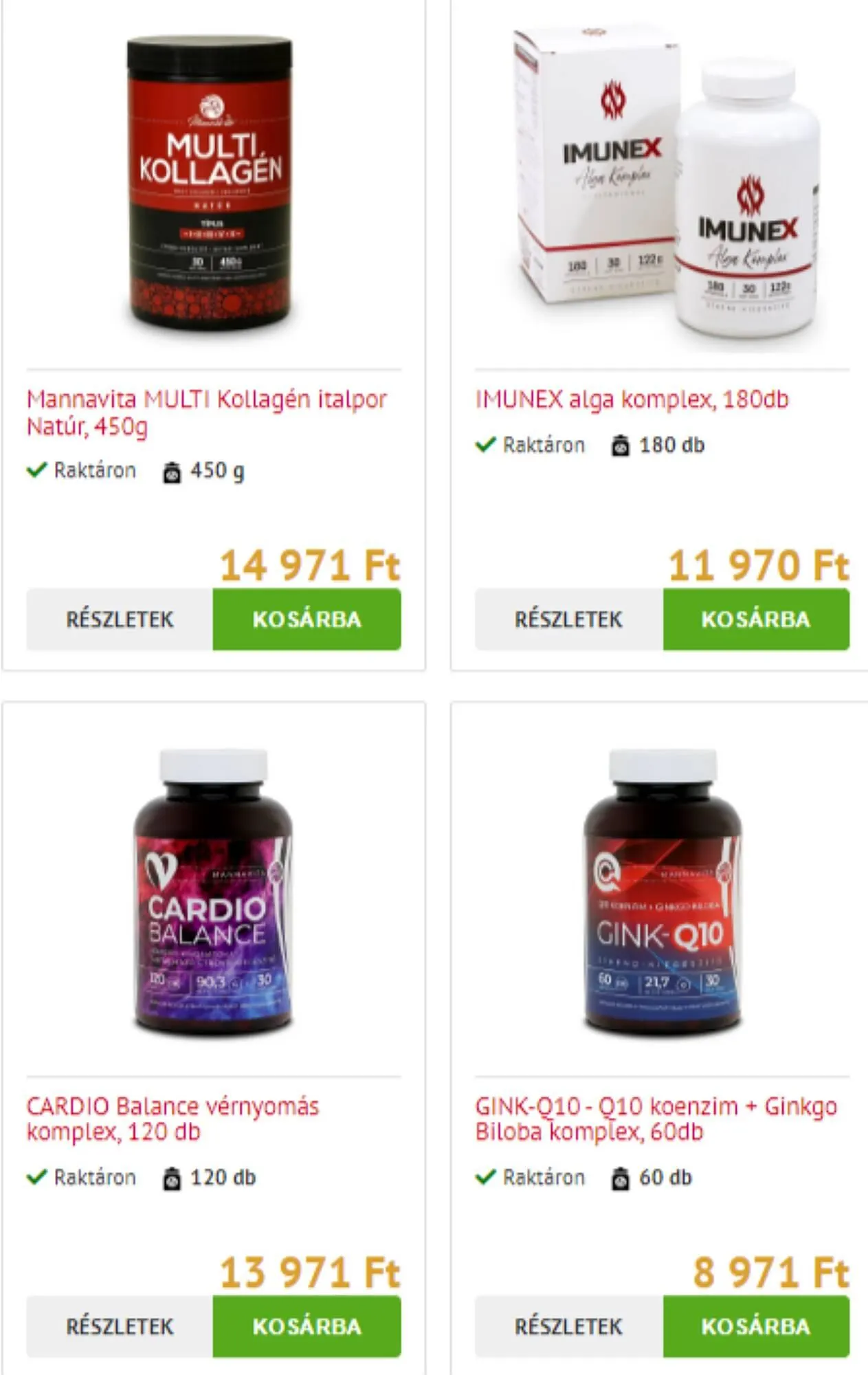This screenshot has width=868, height=1375.
Task: Open Mannavita MULTI Kollagén italpor title link
Action: pos(207,412)
